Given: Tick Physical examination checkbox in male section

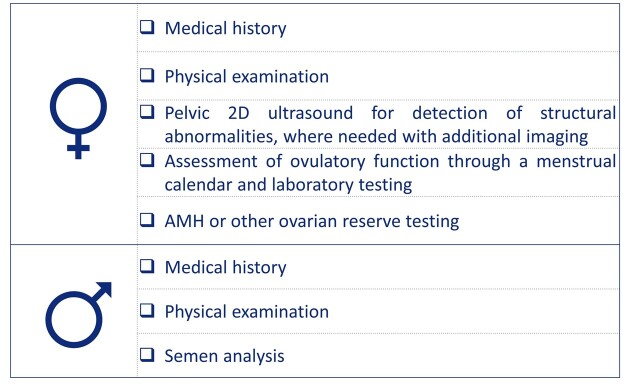Looking at the screenshot, I should [147, 311].
